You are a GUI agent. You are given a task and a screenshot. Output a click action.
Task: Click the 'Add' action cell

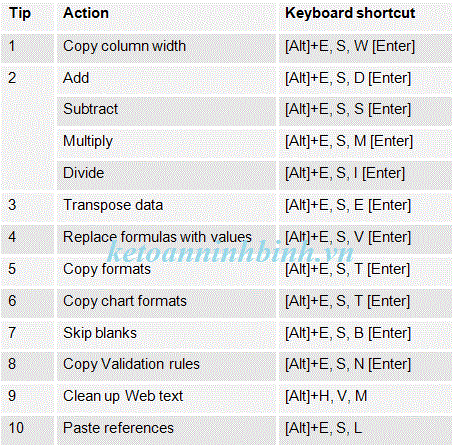(166, 80)
